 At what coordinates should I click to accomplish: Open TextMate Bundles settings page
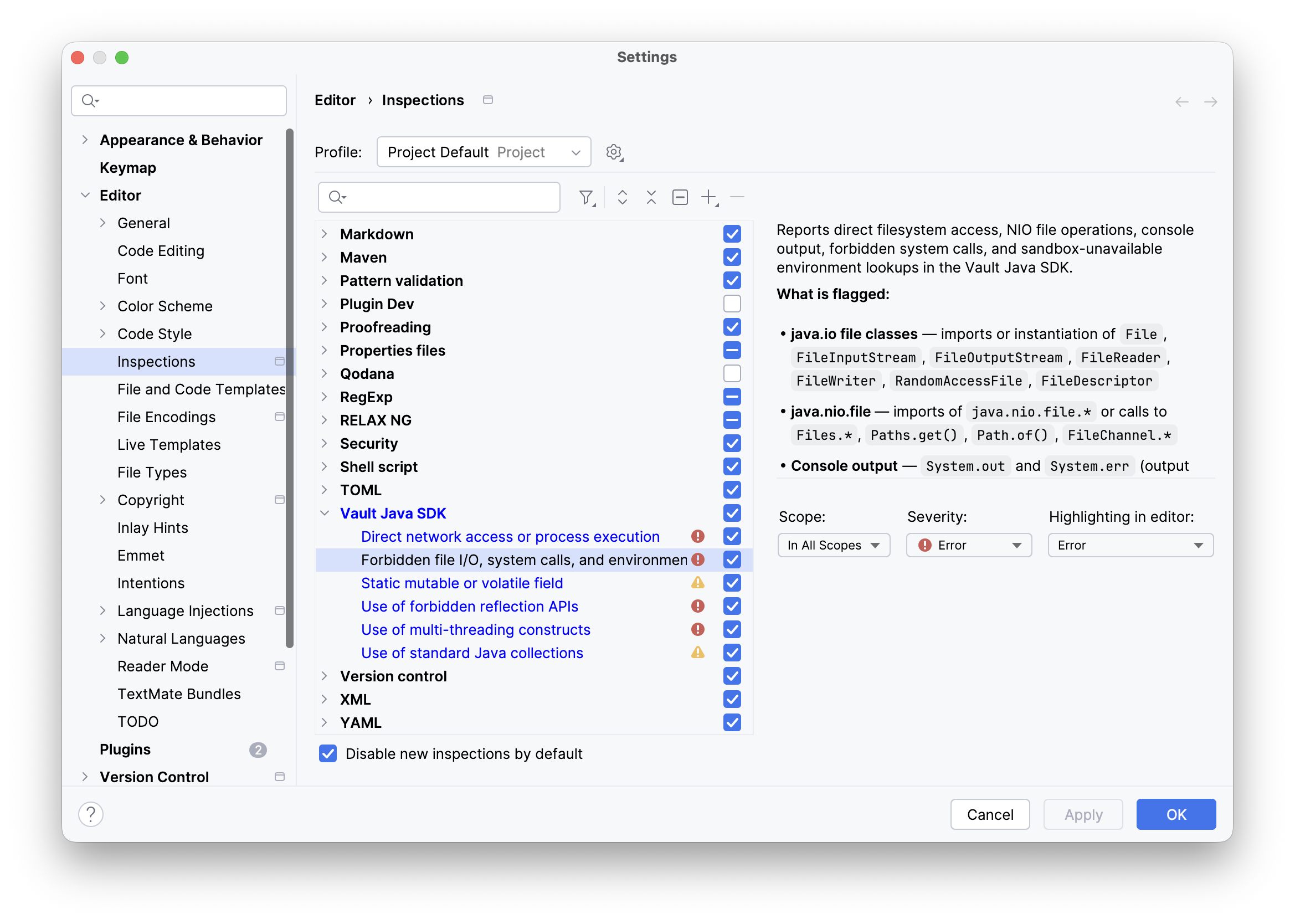(179, 694)
